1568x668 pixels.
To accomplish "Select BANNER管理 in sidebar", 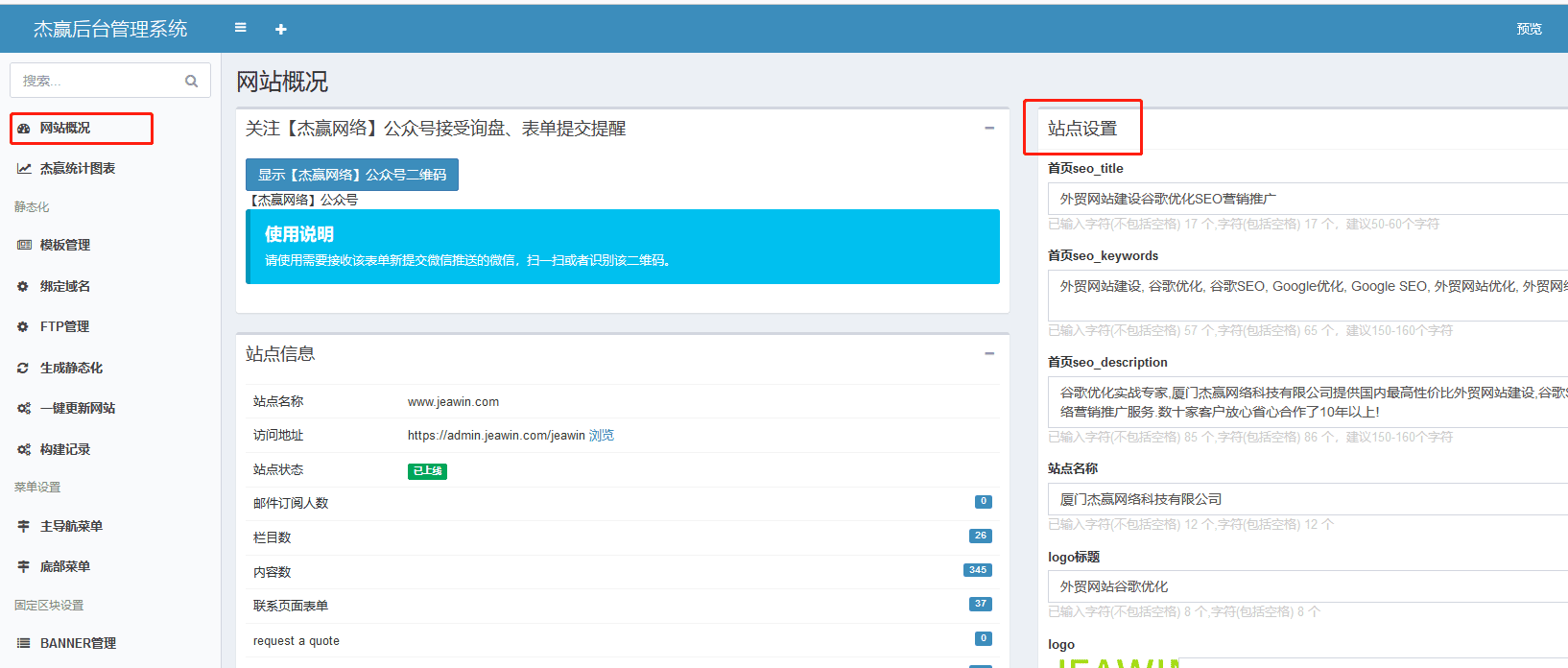I will (78, 644).
